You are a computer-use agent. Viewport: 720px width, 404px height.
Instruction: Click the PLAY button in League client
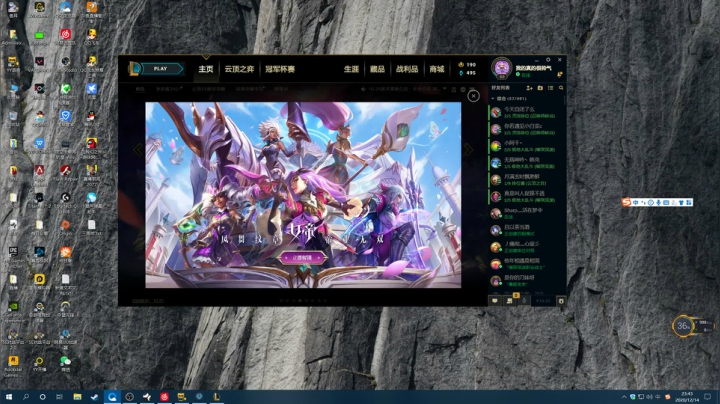tap(162, 69)
